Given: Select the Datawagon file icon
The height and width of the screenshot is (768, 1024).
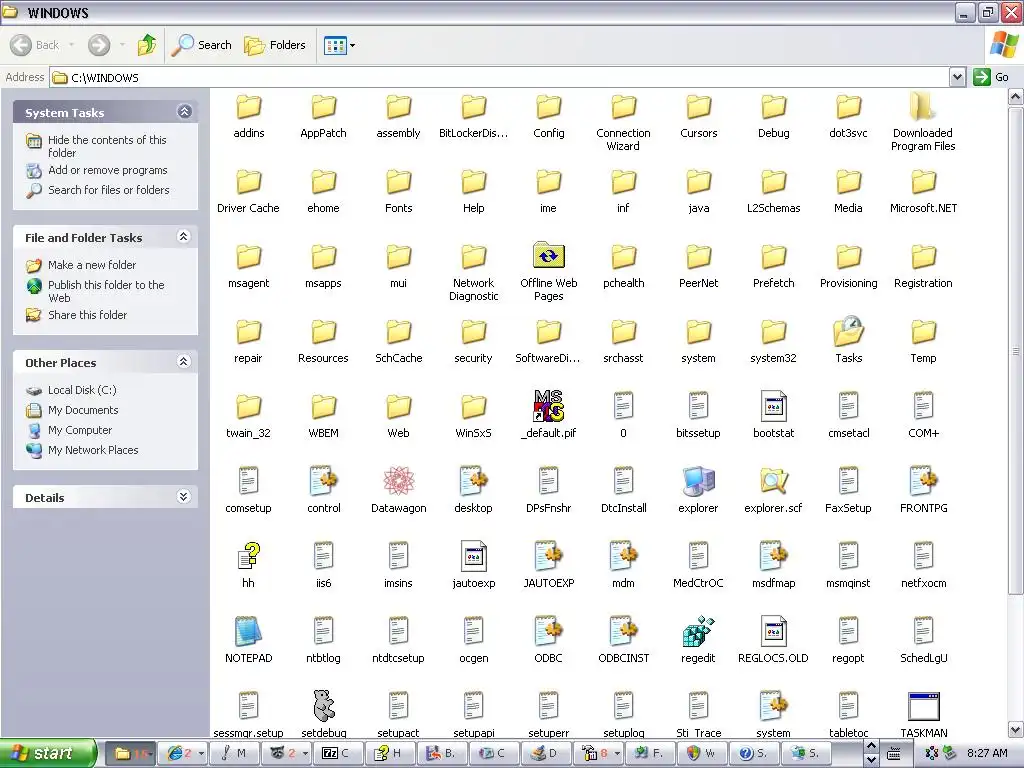Looking at the screenshot, I should click(x=398, y=481).
